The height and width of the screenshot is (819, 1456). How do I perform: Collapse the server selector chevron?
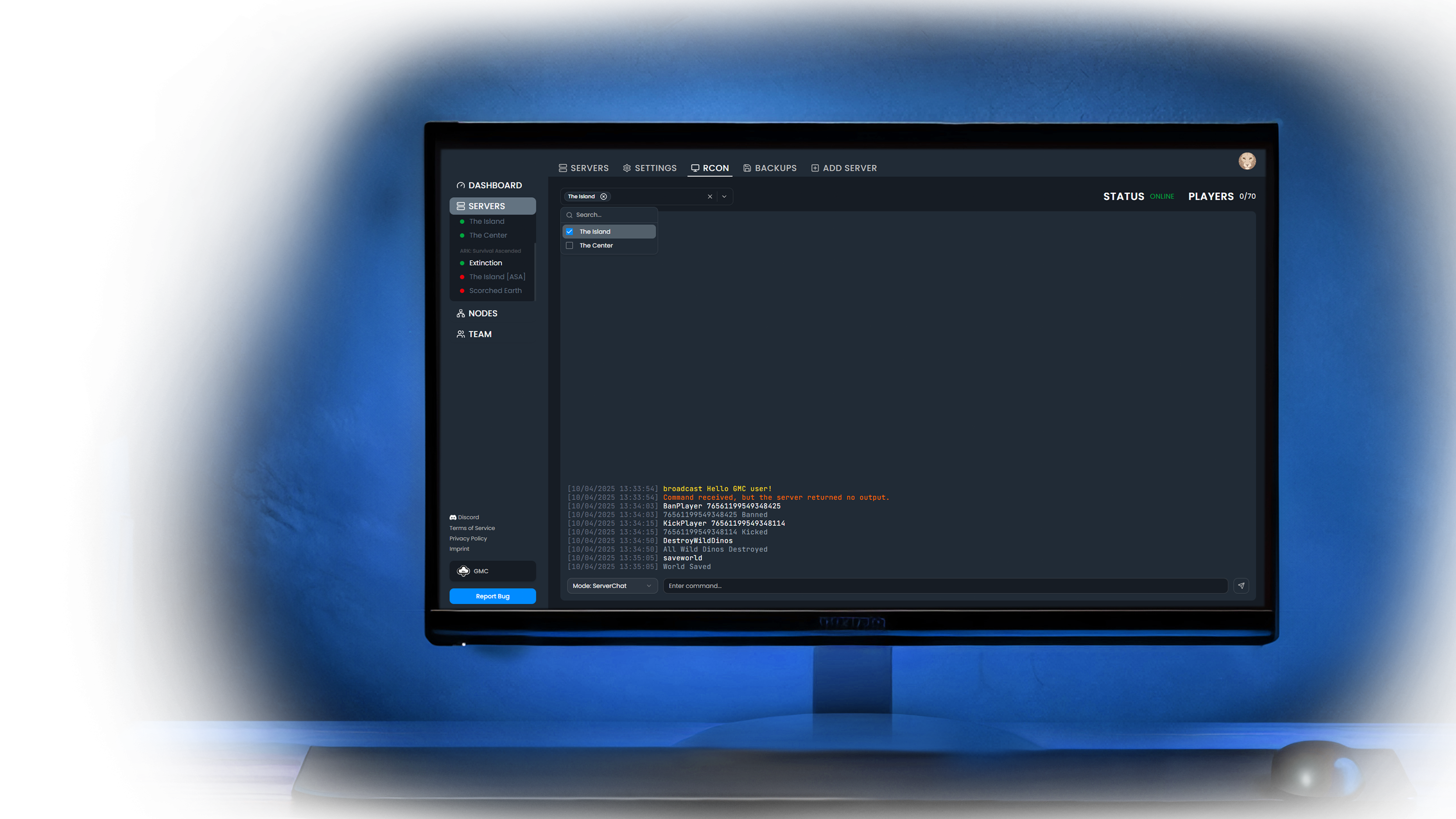coord(724,197)
